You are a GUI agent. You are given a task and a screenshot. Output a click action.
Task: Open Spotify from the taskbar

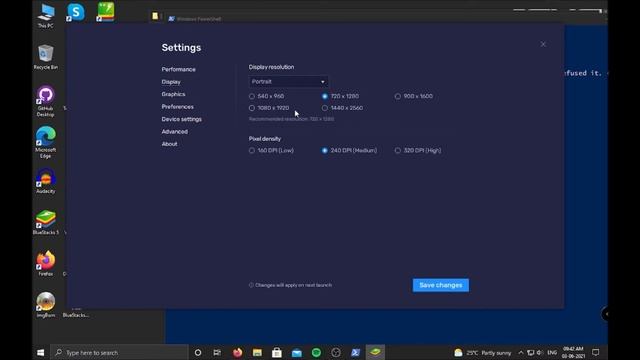[x=316, y=352]
